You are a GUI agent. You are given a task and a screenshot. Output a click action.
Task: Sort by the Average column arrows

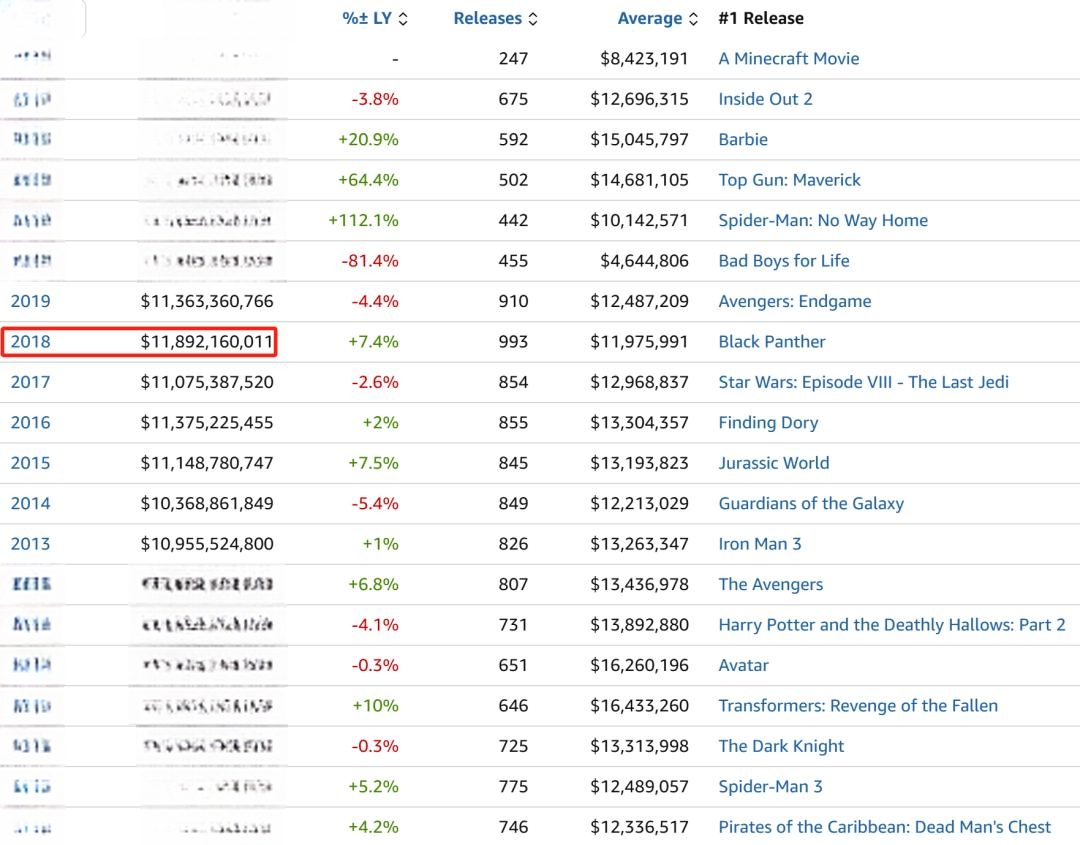click(693, 19)
